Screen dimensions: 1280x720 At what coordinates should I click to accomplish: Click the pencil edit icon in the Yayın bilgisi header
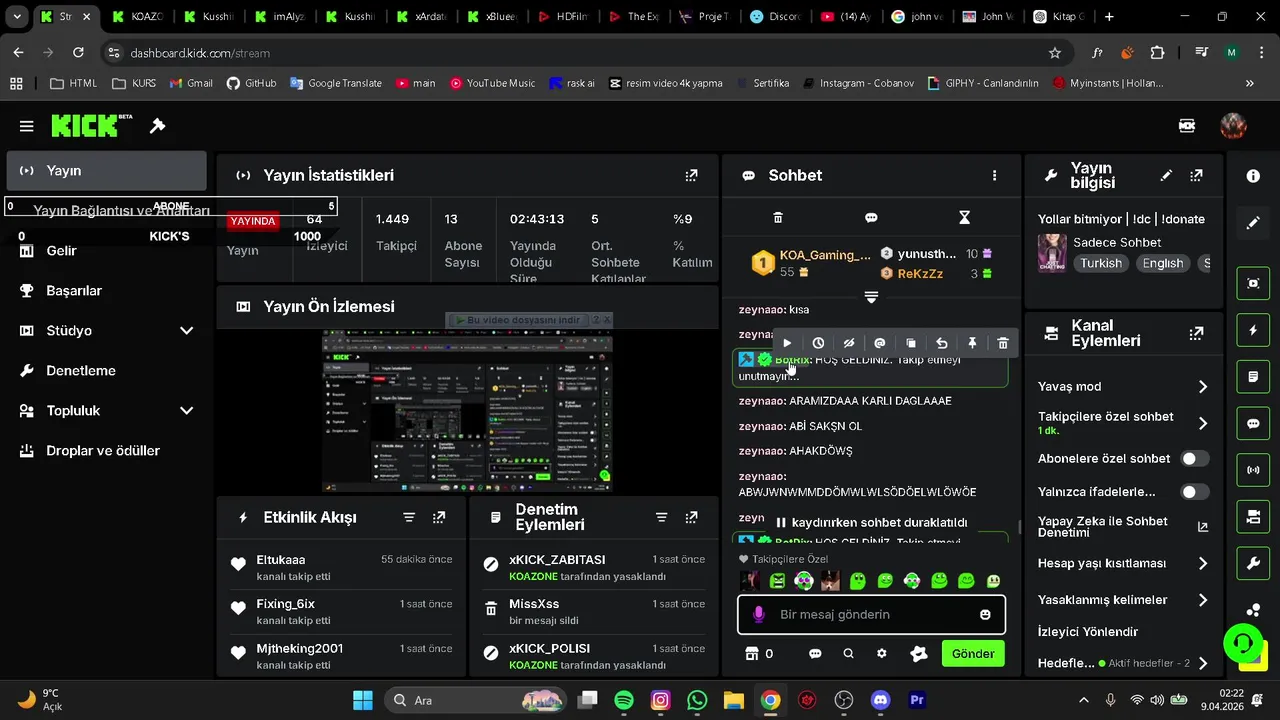pyautogui.click(x=1166, y=175)
